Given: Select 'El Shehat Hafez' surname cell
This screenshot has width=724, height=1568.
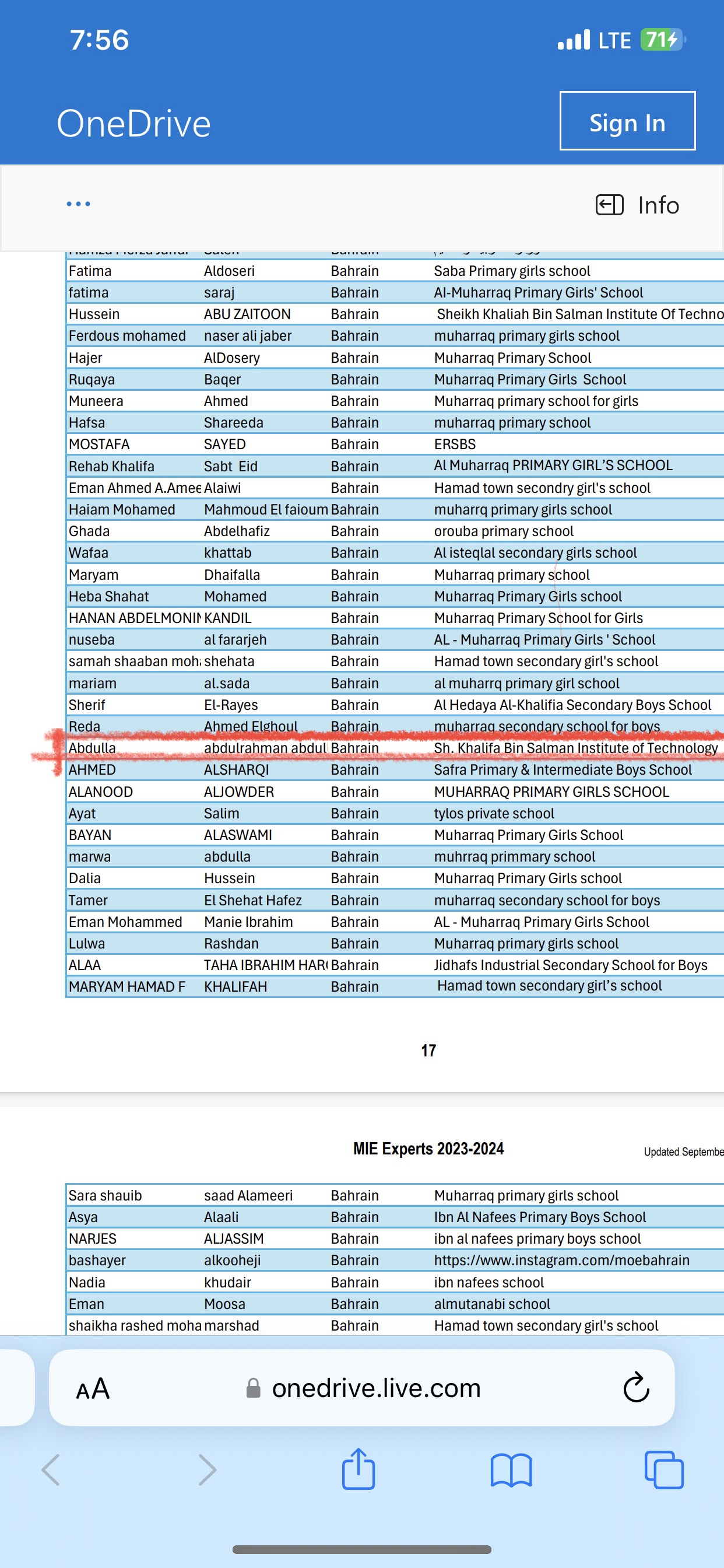Looking at the screenshot, I should pyautogui.click(x=252, y=900).
